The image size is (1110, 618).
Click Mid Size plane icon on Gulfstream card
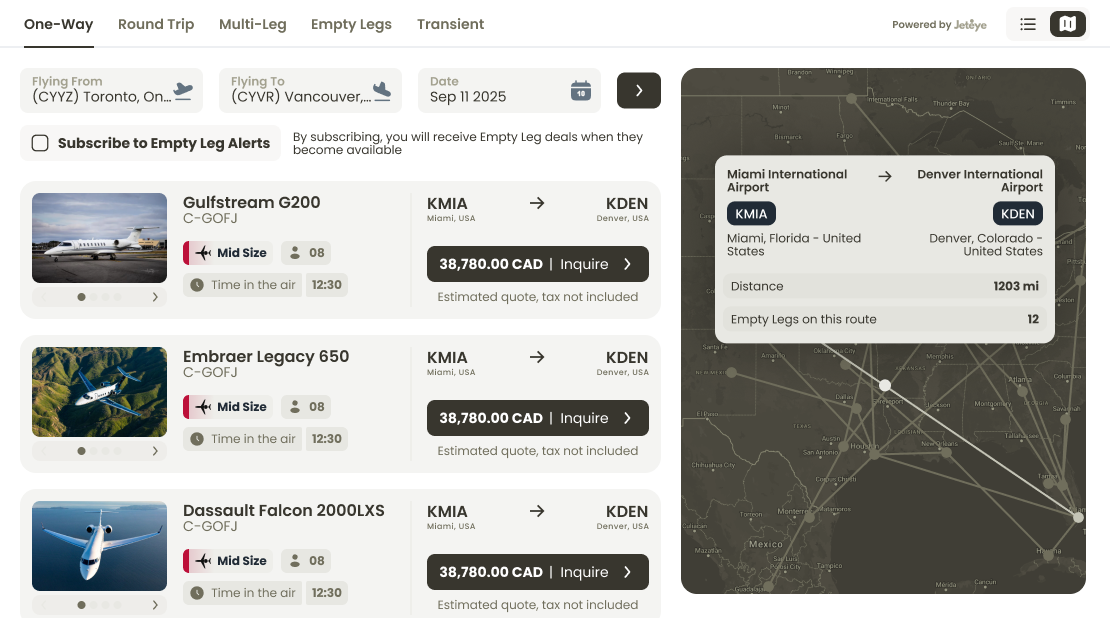pos(203,253)
